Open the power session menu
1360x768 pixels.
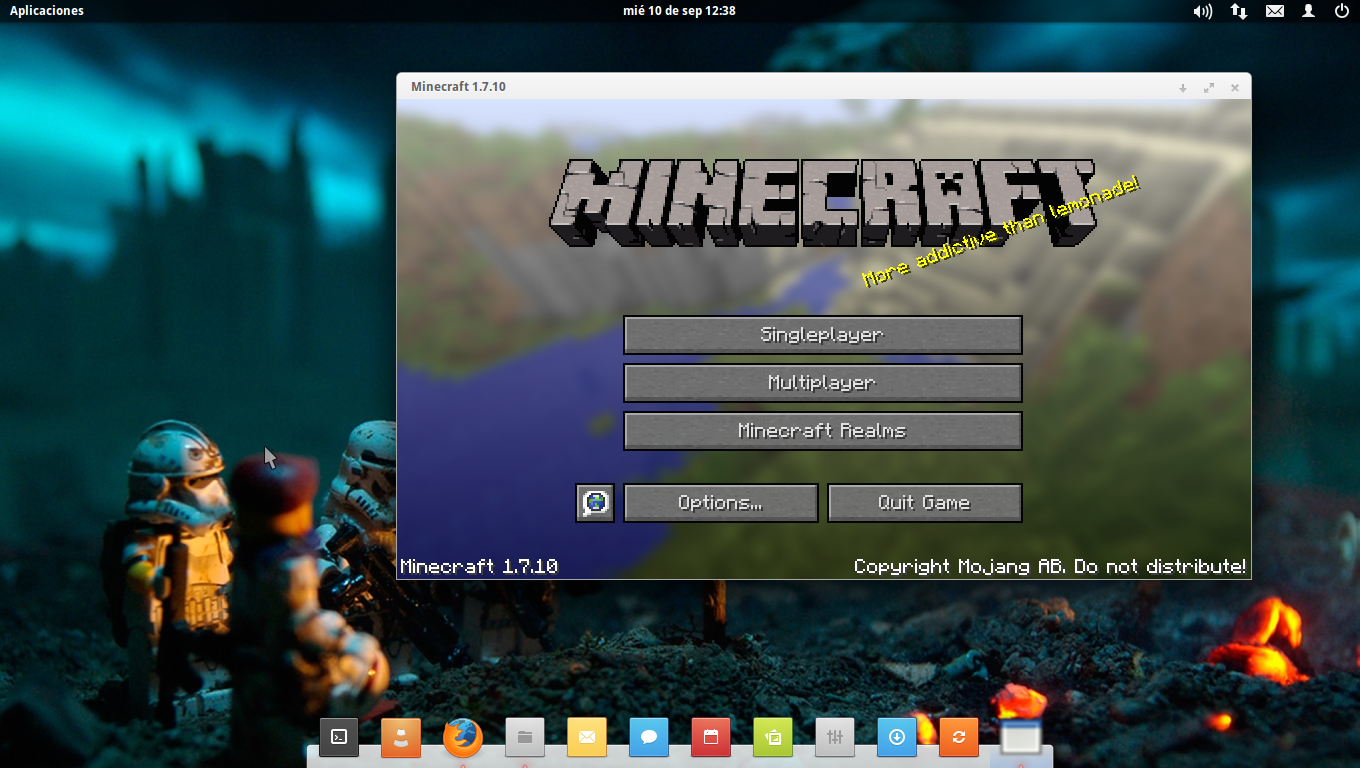(1341, 11)
